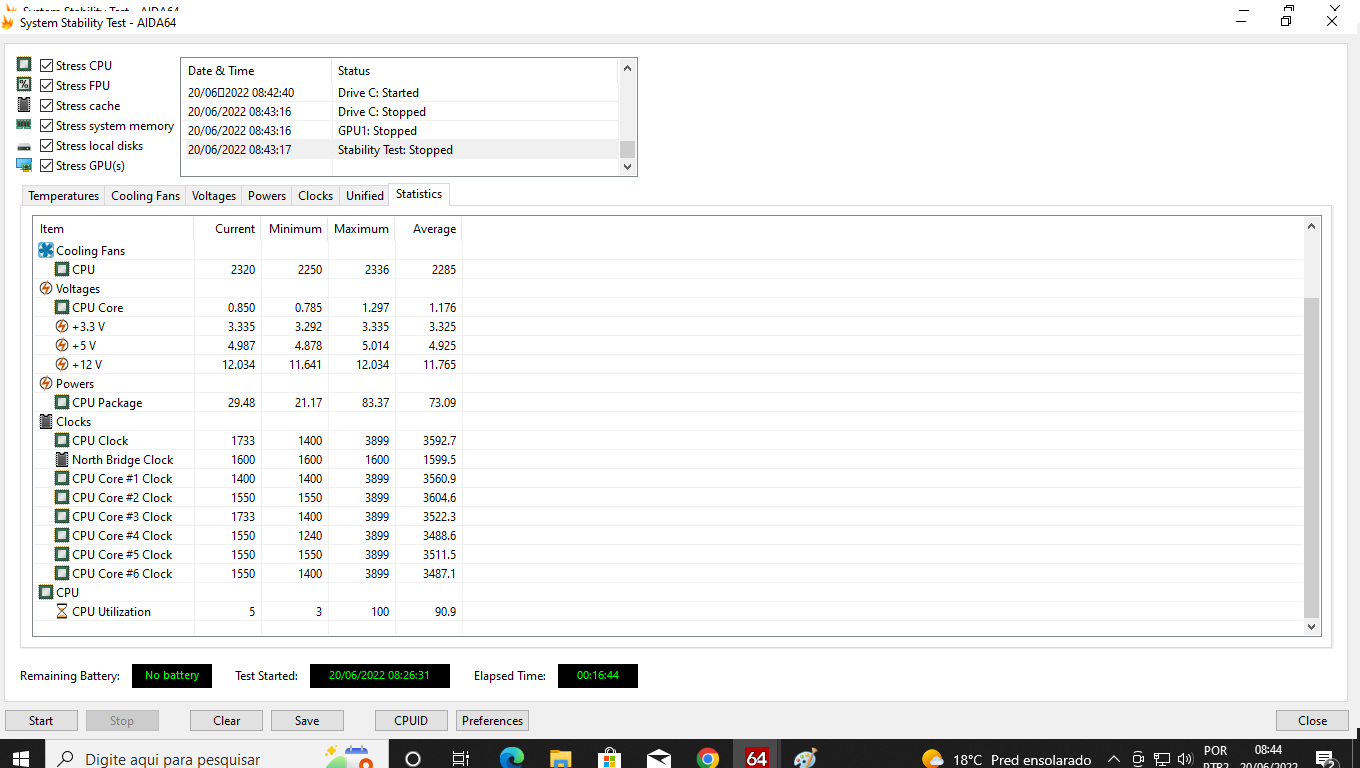Click the lightning icon next to +3.3 V

click(x=62, y=327)
